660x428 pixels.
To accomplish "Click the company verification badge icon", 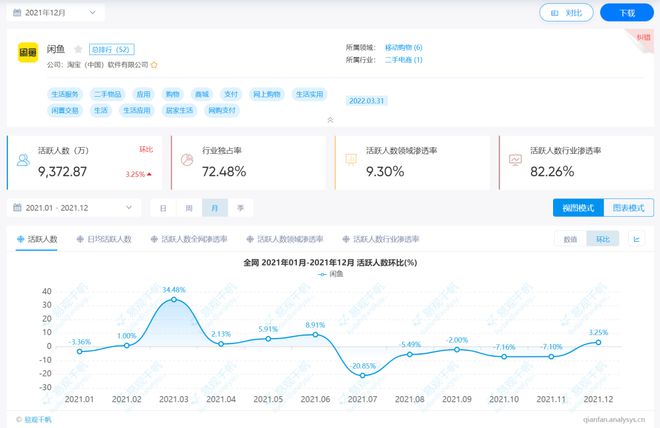I will [153, 64].
